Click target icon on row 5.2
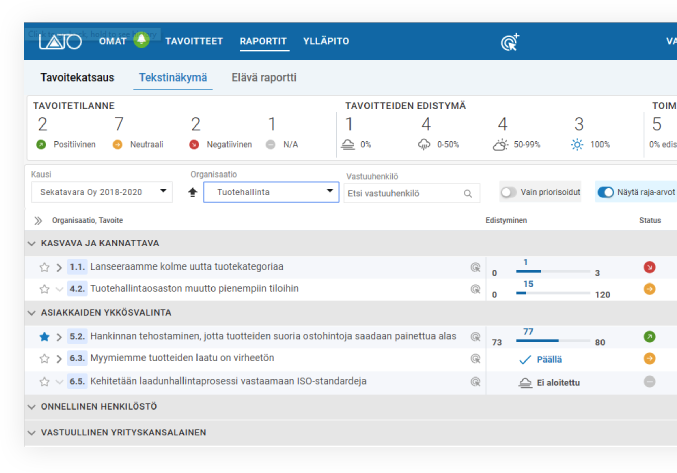Screen dimensions: 677x473 pos(475,337)
